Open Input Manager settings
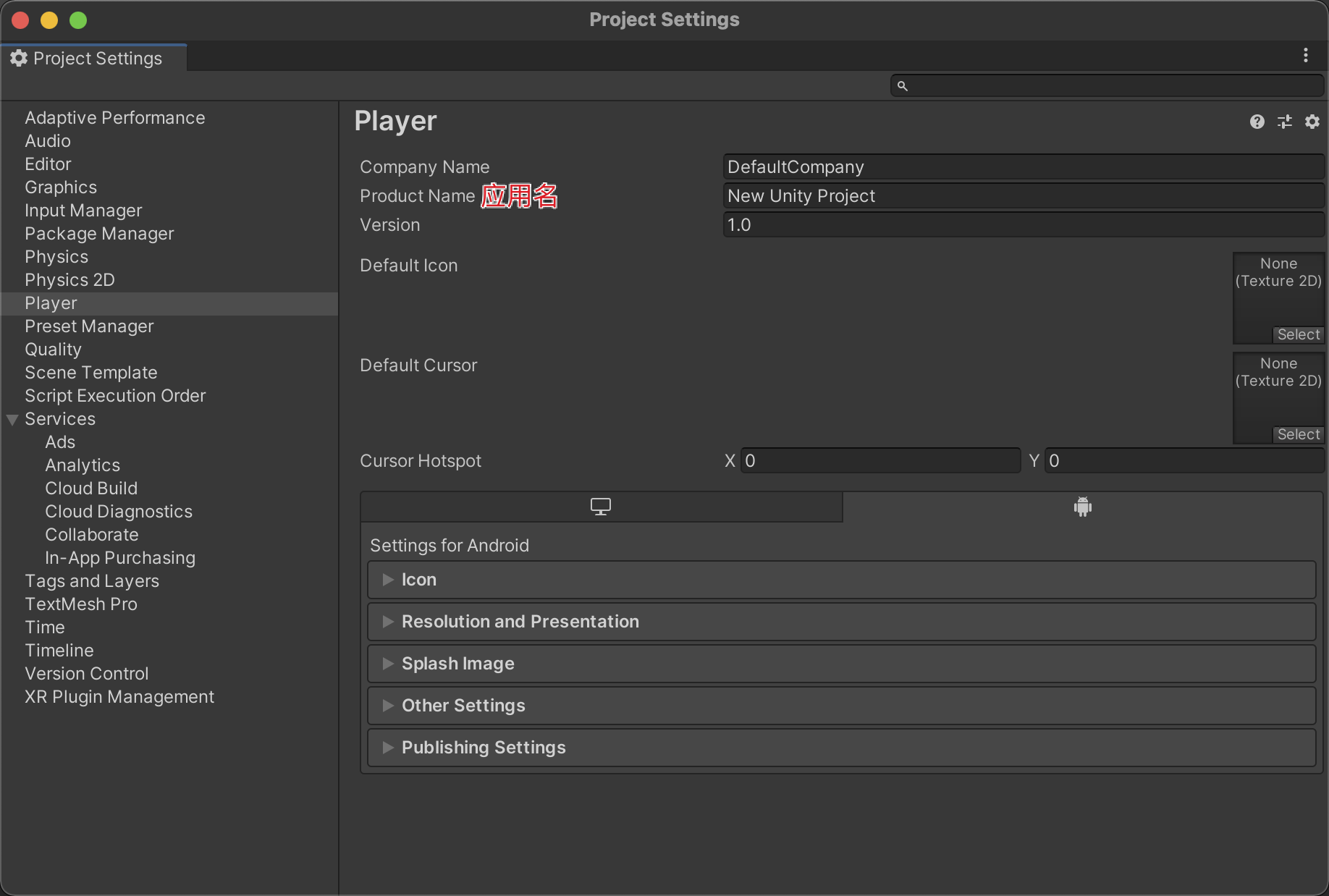Screen dimensions: 1329x896 point(169,211)
